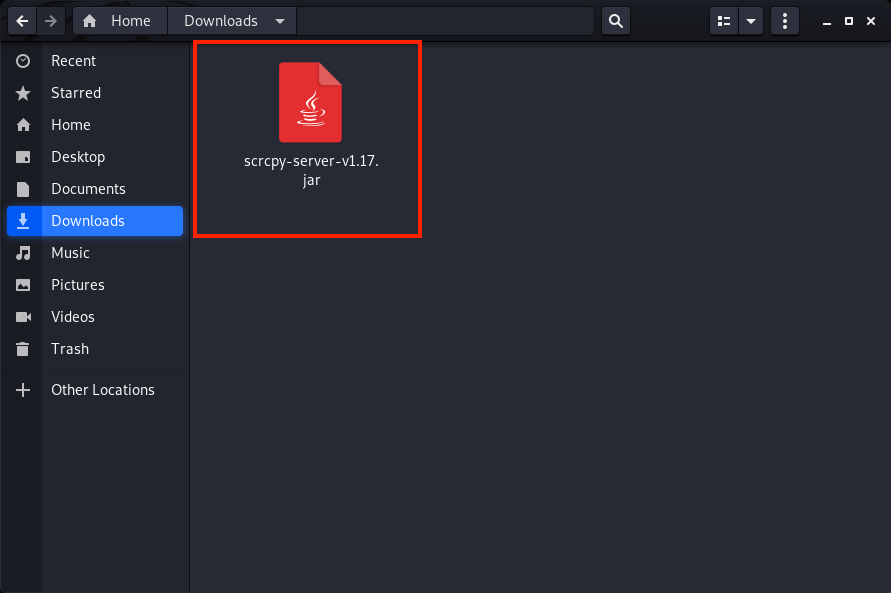Minimize the file manager window

point(827,22)
